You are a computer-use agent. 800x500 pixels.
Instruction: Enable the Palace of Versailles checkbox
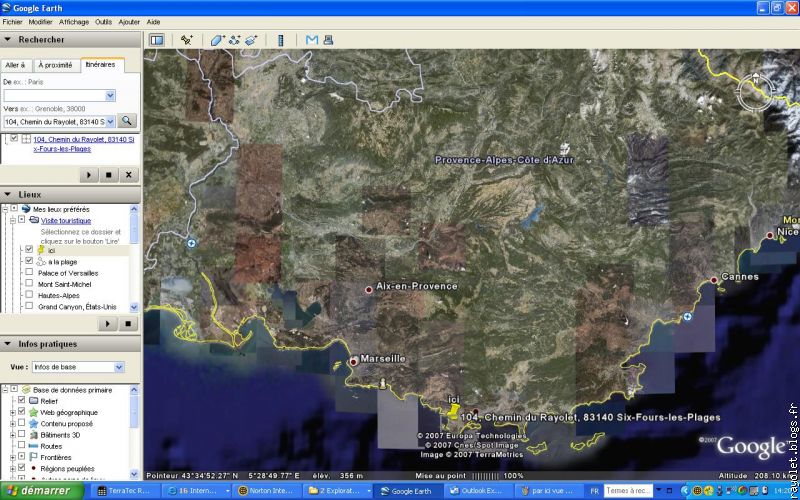click(29, 272)
